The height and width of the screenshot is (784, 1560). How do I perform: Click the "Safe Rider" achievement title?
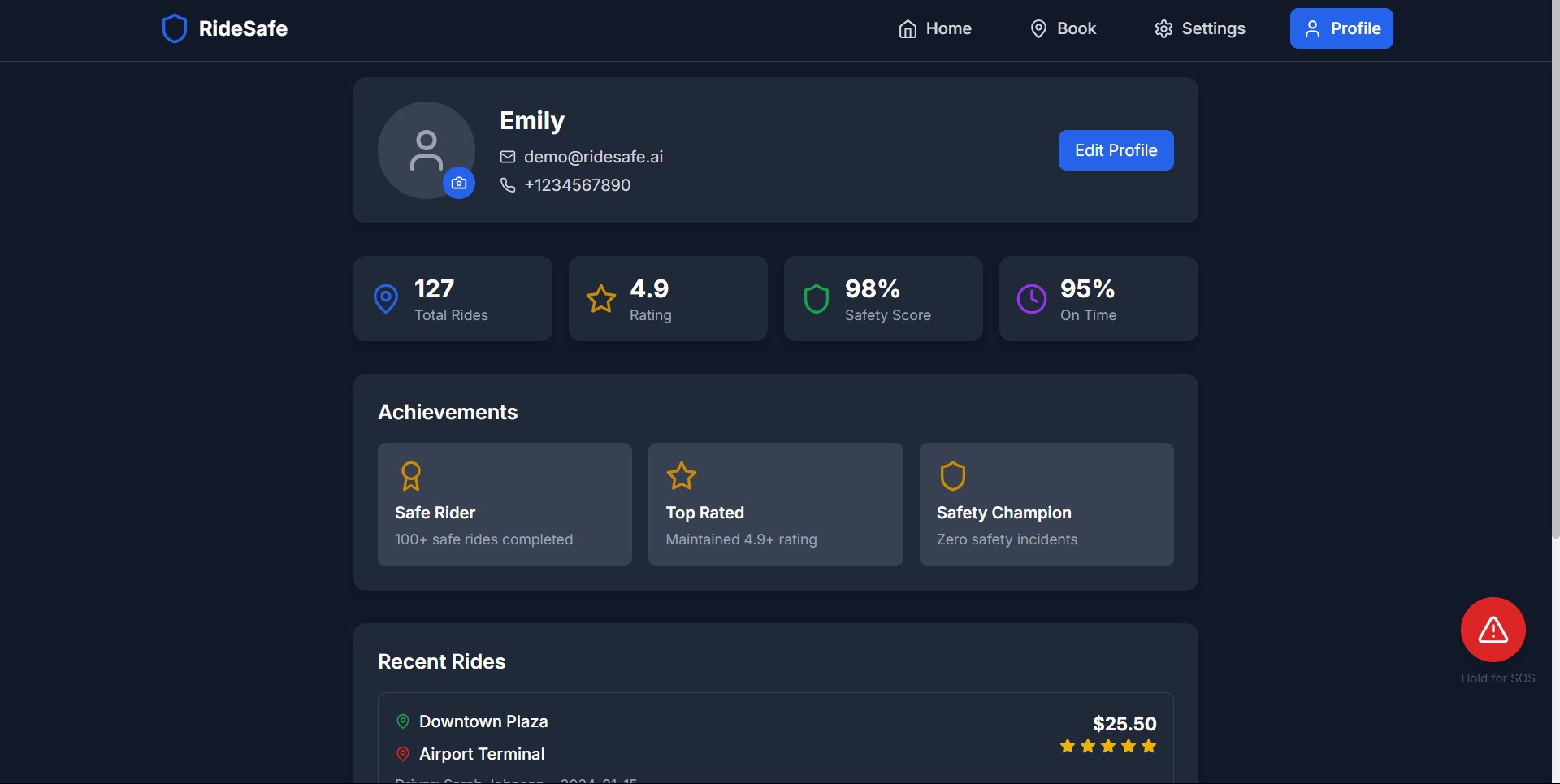coord(435,513)
